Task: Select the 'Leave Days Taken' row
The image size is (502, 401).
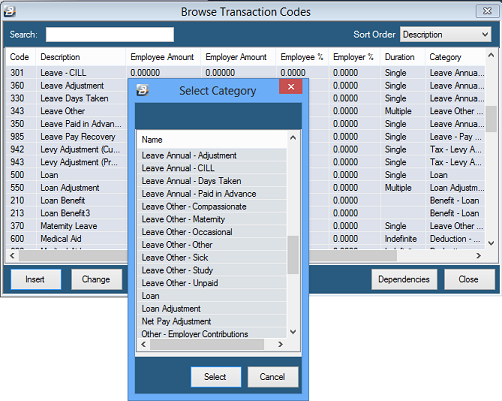Action: tap(67, 98)
